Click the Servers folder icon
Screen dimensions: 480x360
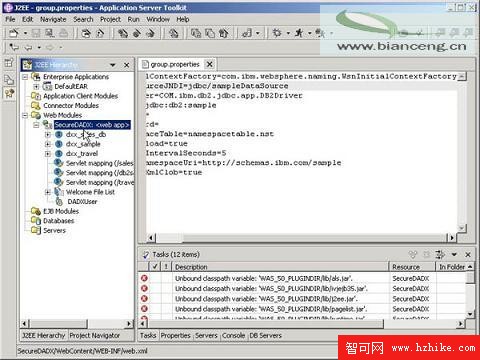pos(36,230)
